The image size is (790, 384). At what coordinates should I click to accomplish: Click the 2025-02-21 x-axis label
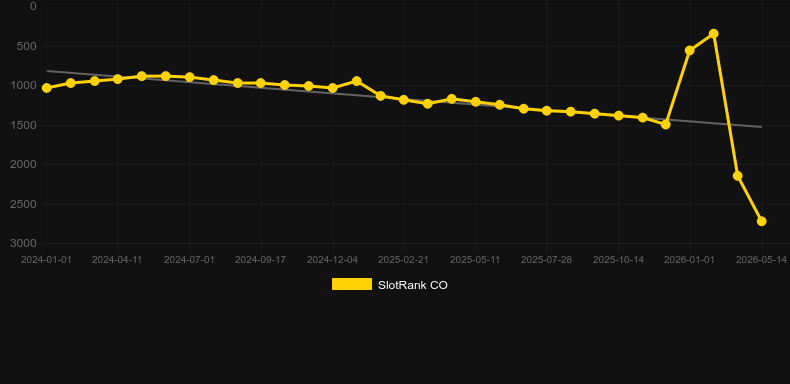point(404,260)
